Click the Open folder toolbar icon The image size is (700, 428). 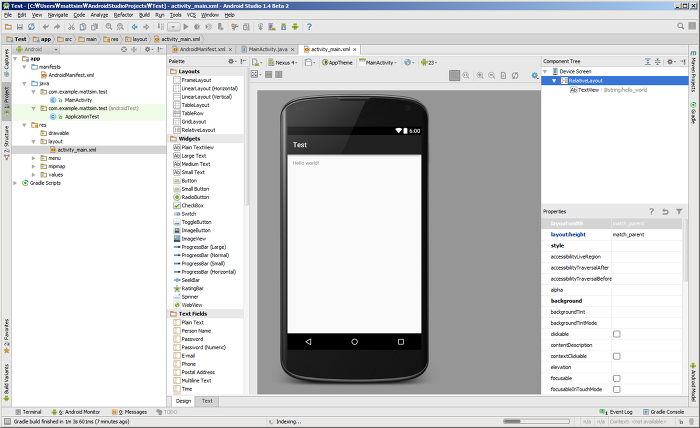pyautogui.click(x=8, y=27)
